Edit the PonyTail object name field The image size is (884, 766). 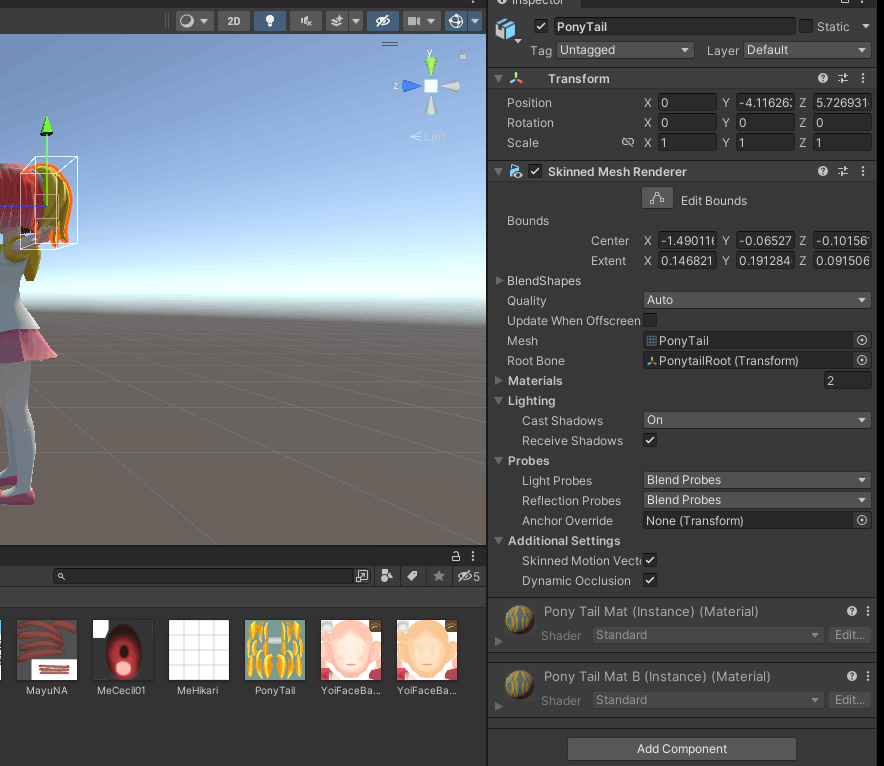pos(674,26)
